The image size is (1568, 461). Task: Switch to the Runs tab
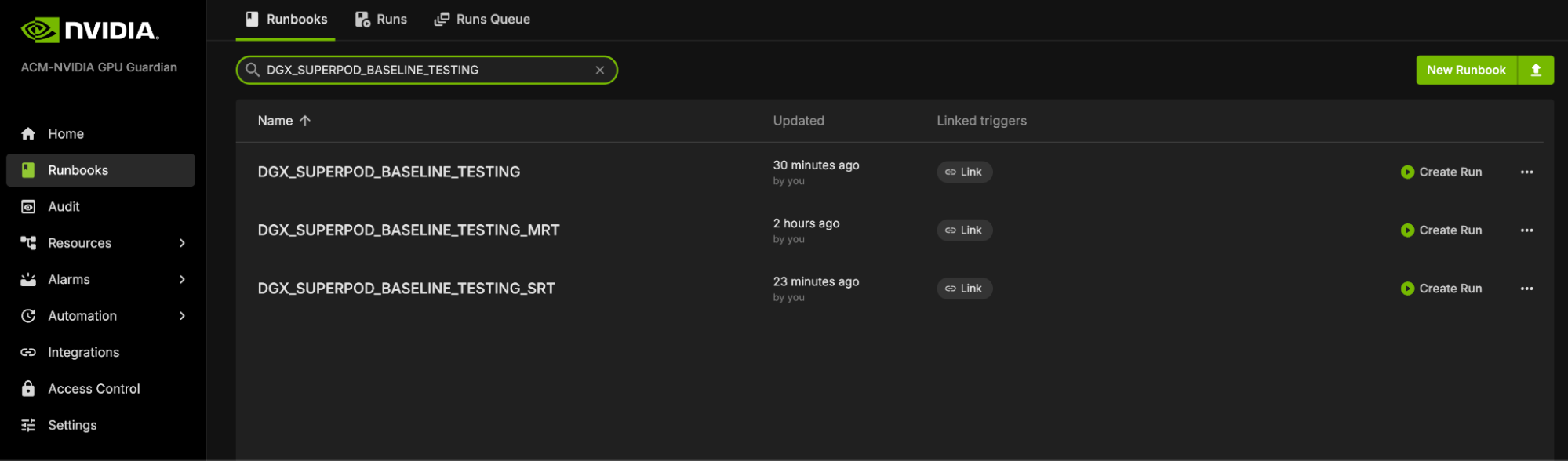(x=381, y=20)
